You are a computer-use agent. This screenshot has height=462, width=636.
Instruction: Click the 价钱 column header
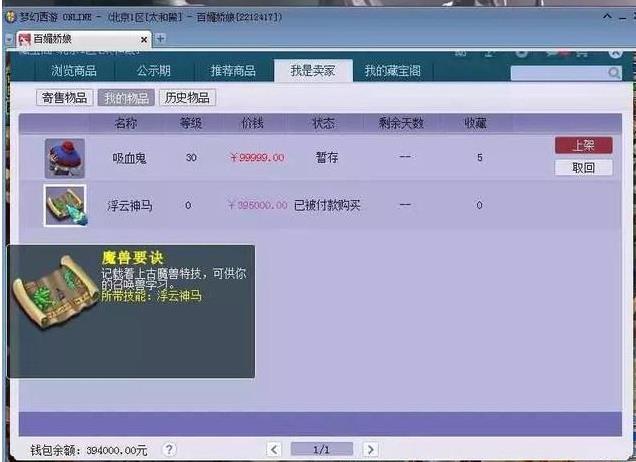click(x=252, y=123)
